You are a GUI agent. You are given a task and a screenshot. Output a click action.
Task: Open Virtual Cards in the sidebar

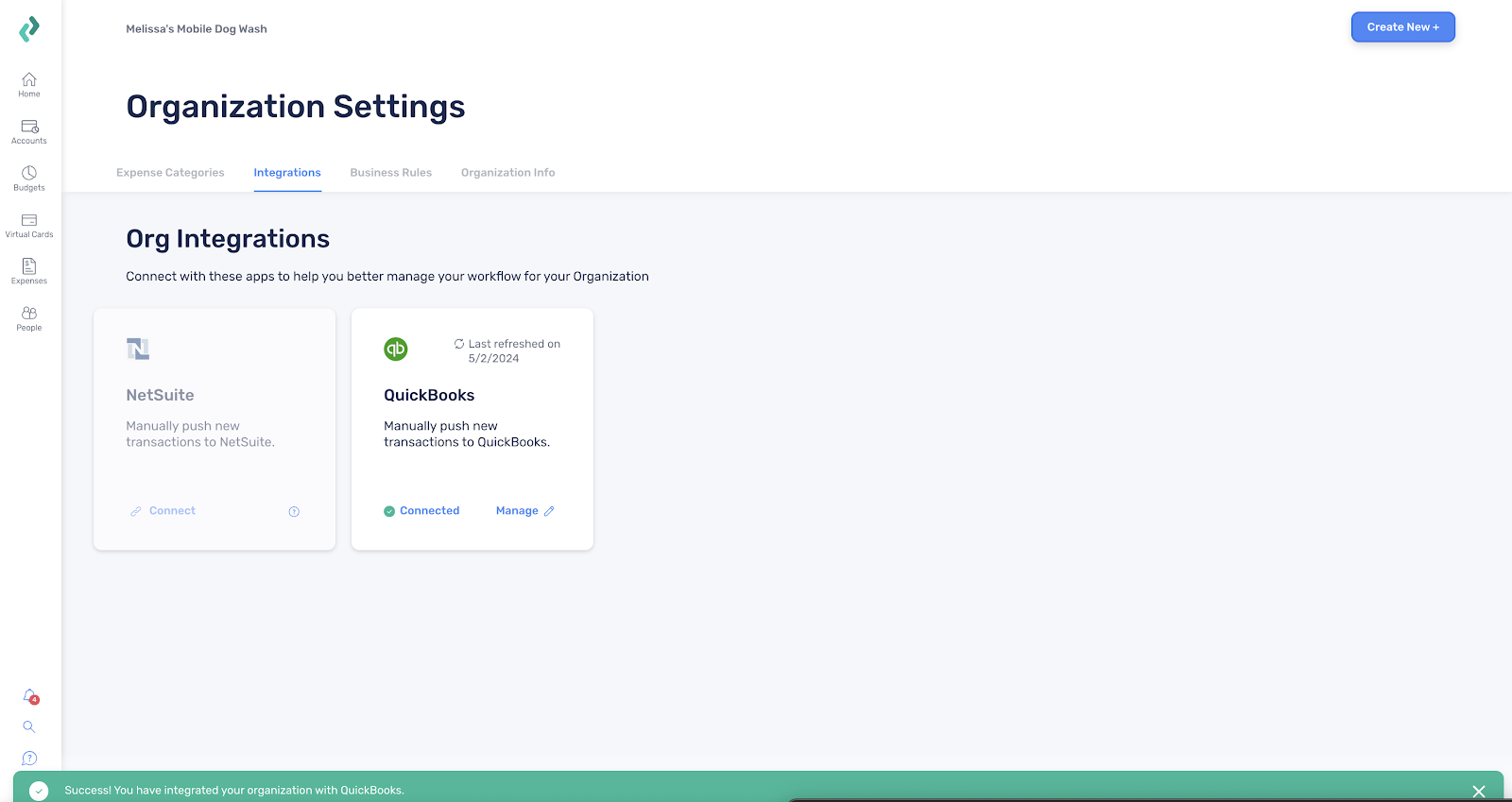(x=29, y=226)
